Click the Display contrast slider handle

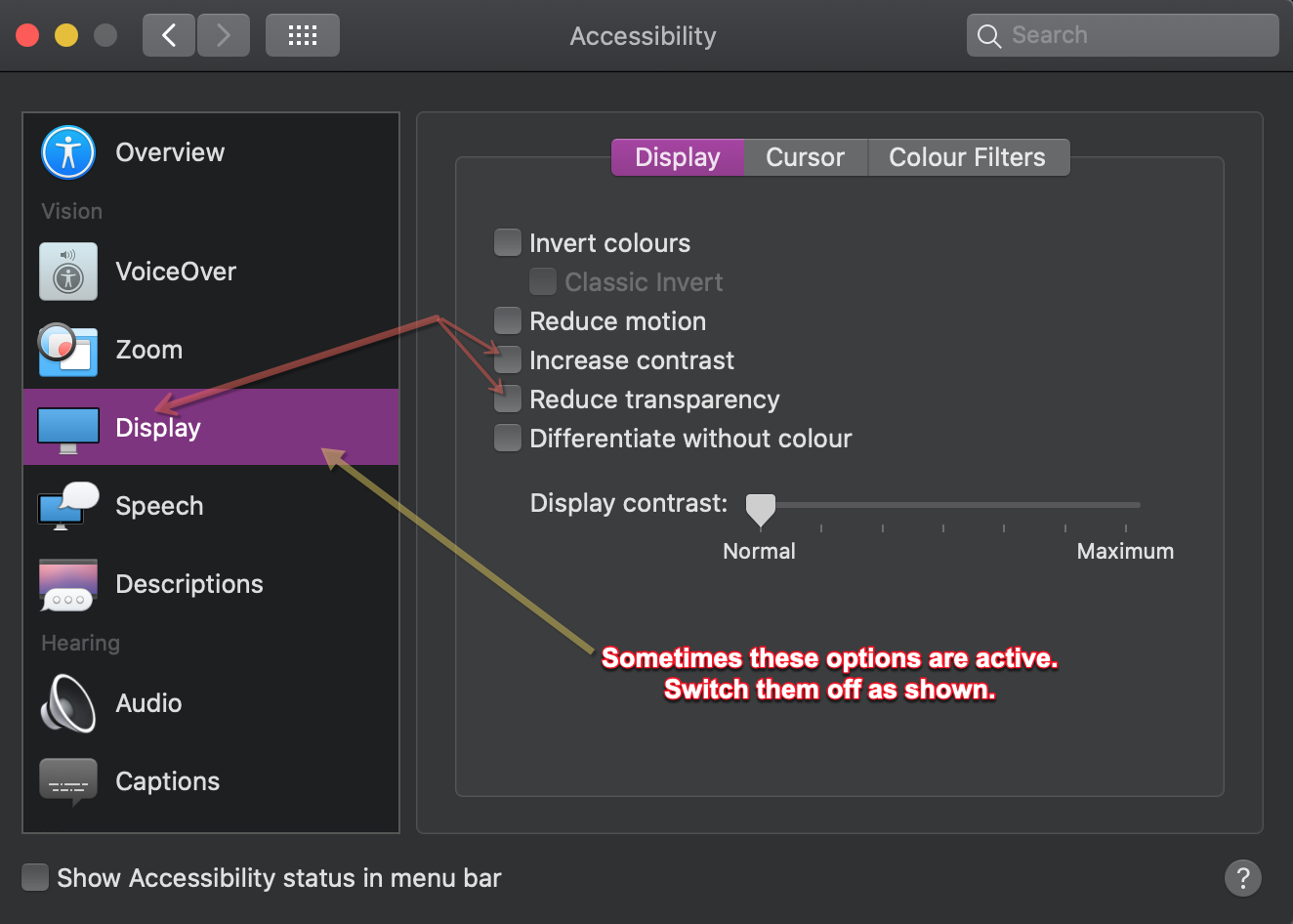click(x=760, y=508)
